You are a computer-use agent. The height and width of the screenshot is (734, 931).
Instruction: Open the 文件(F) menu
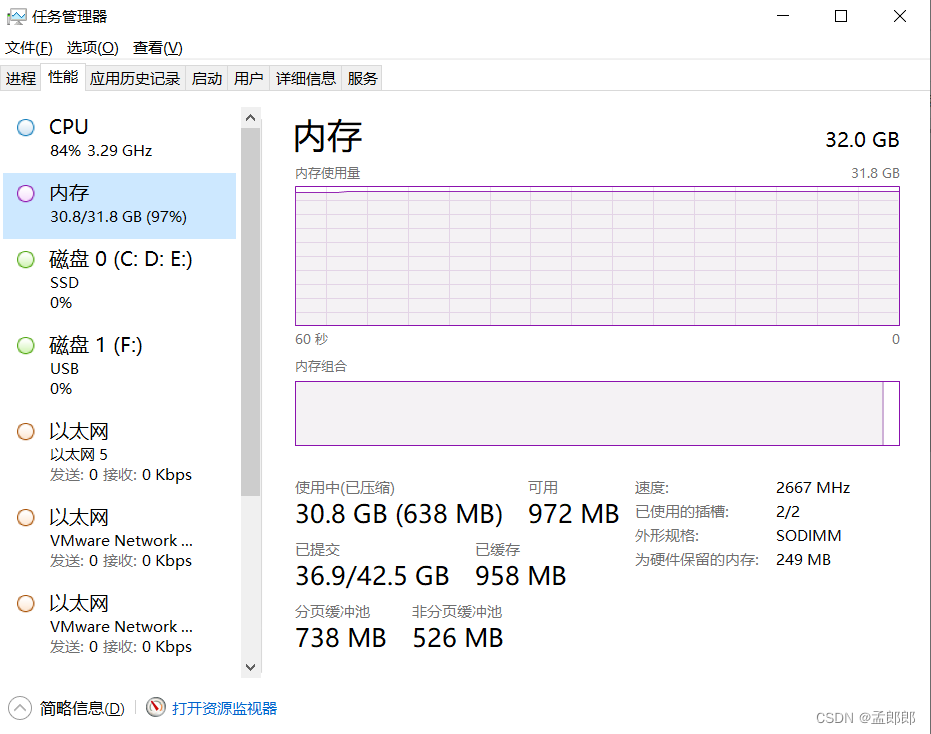point(28,48)
